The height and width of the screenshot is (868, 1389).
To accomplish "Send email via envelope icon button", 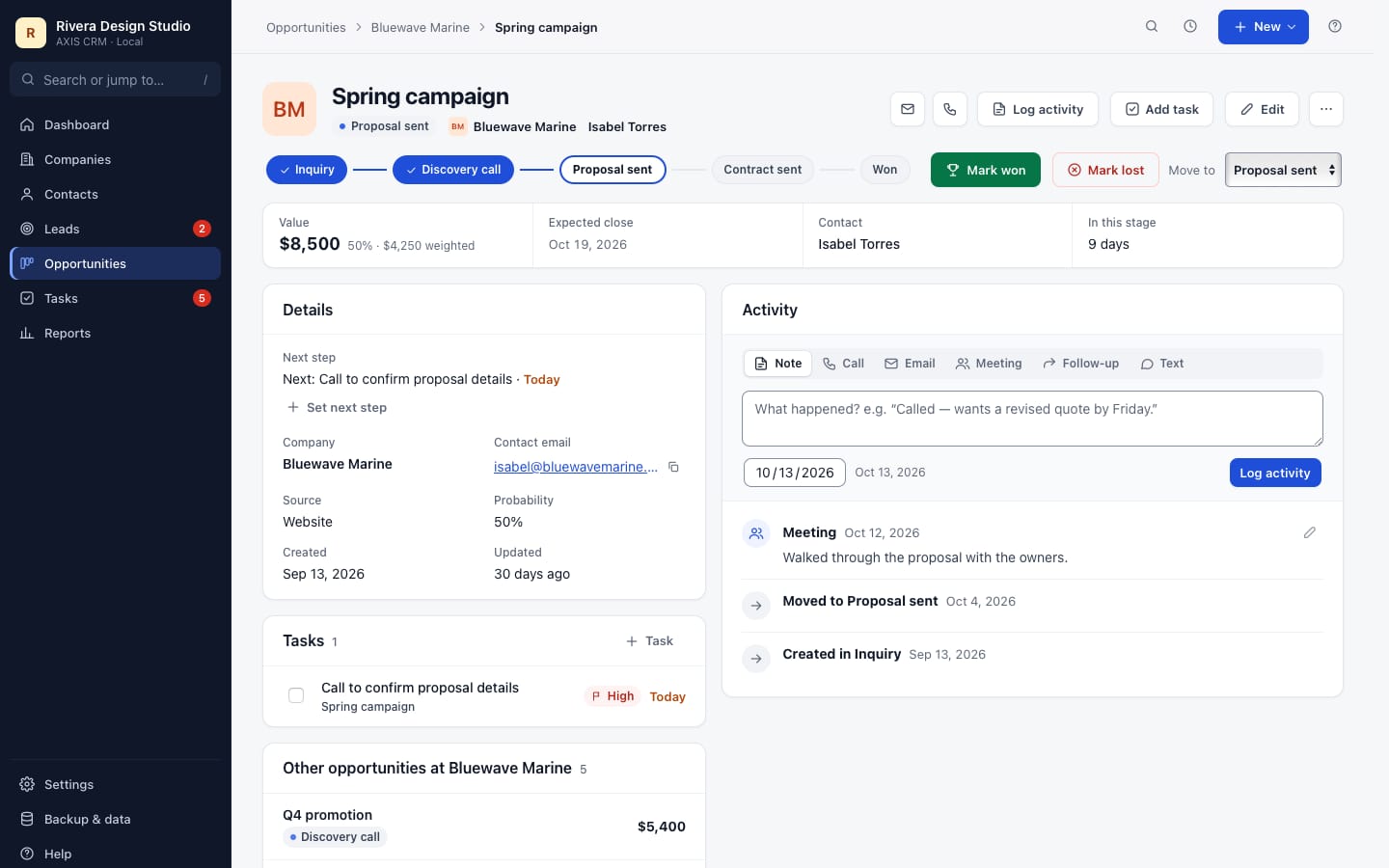I will (x=908, y=109).
